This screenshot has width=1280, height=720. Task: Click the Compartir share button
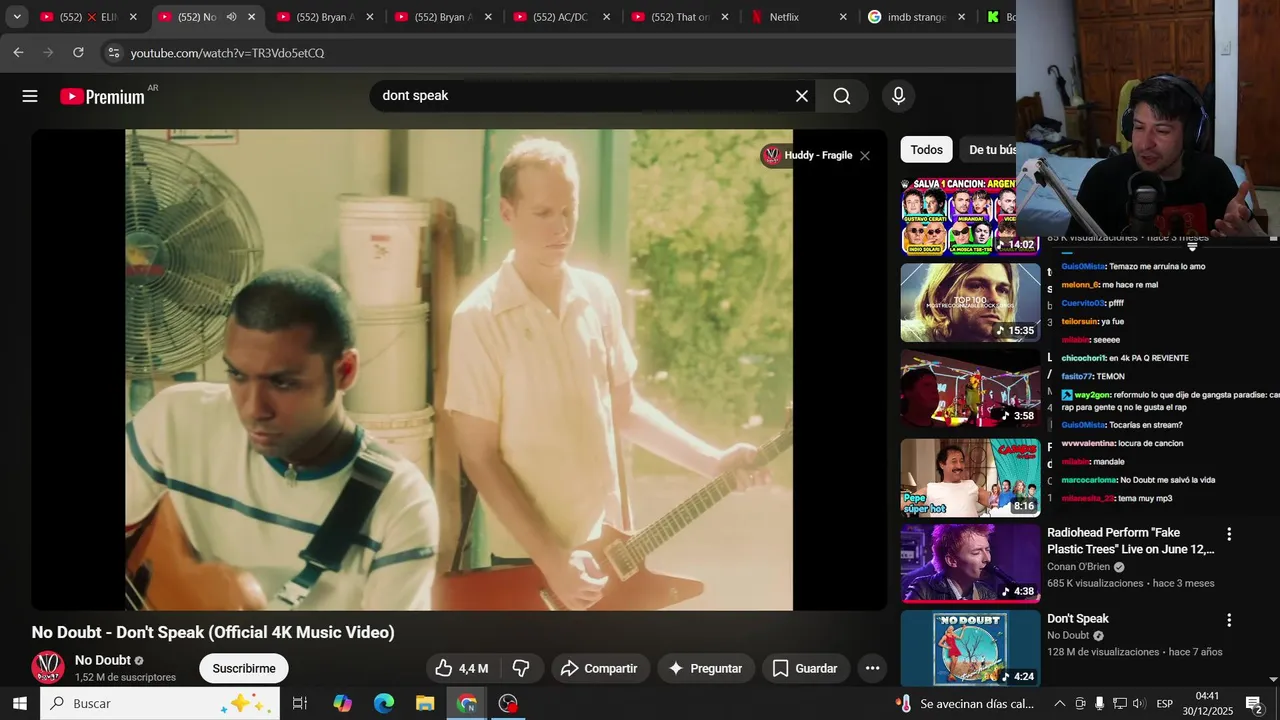click(599, 668)
